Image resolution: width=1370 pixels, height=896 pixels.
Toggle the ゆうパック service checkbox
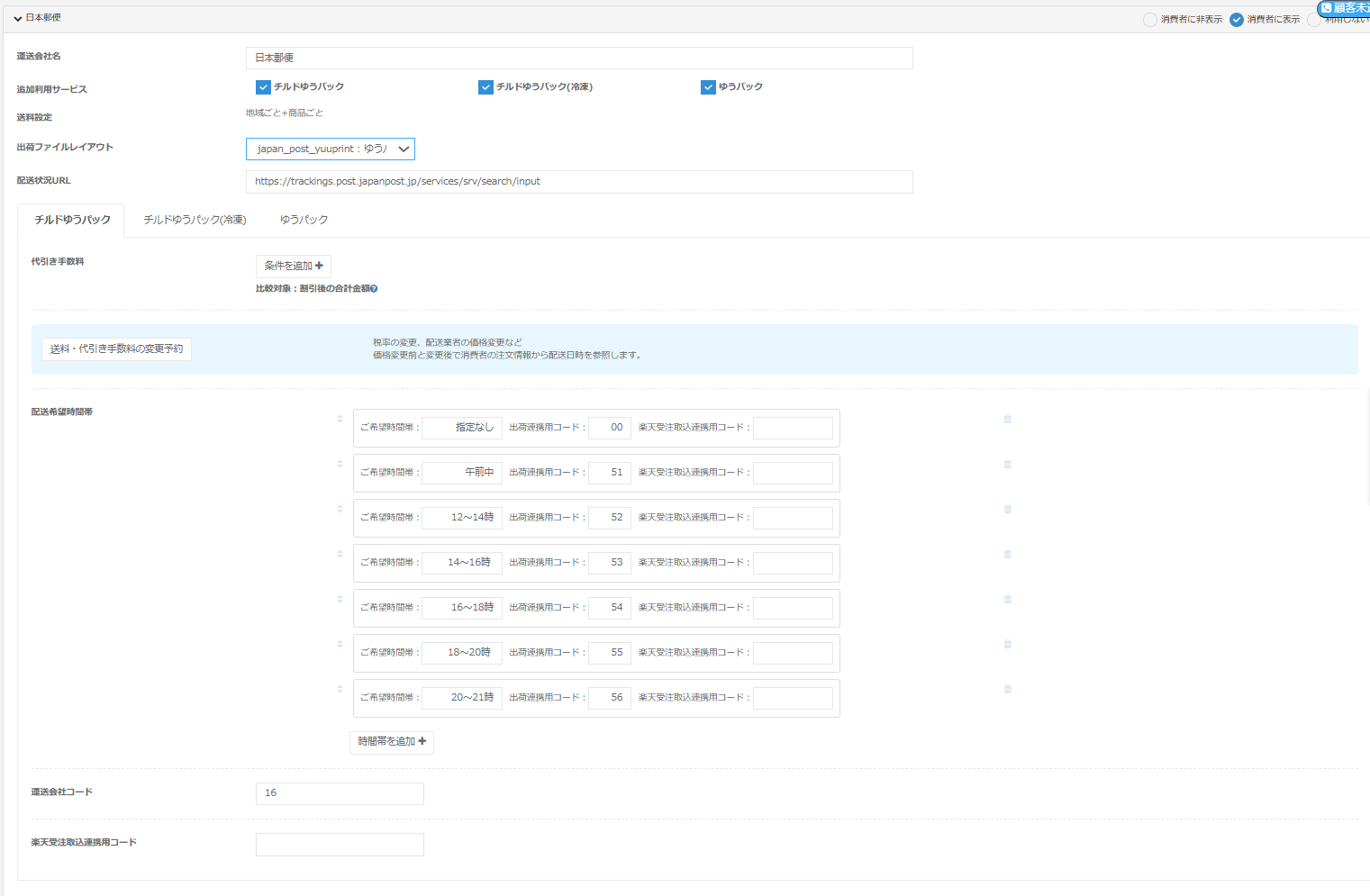[x=708, y=87]
